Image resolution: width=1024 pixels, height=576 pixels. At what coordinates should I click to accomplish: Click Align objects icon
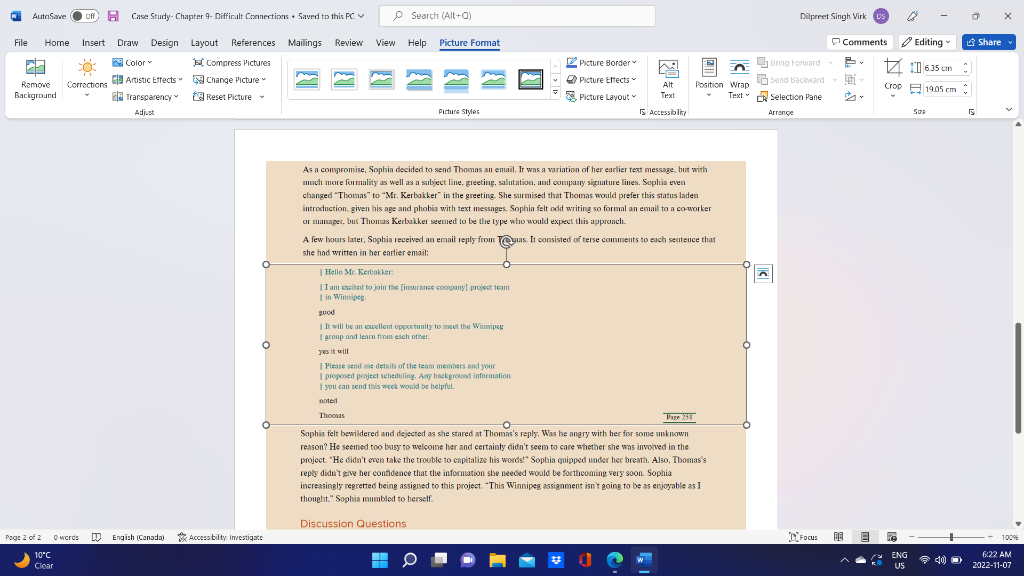[854, 63]
